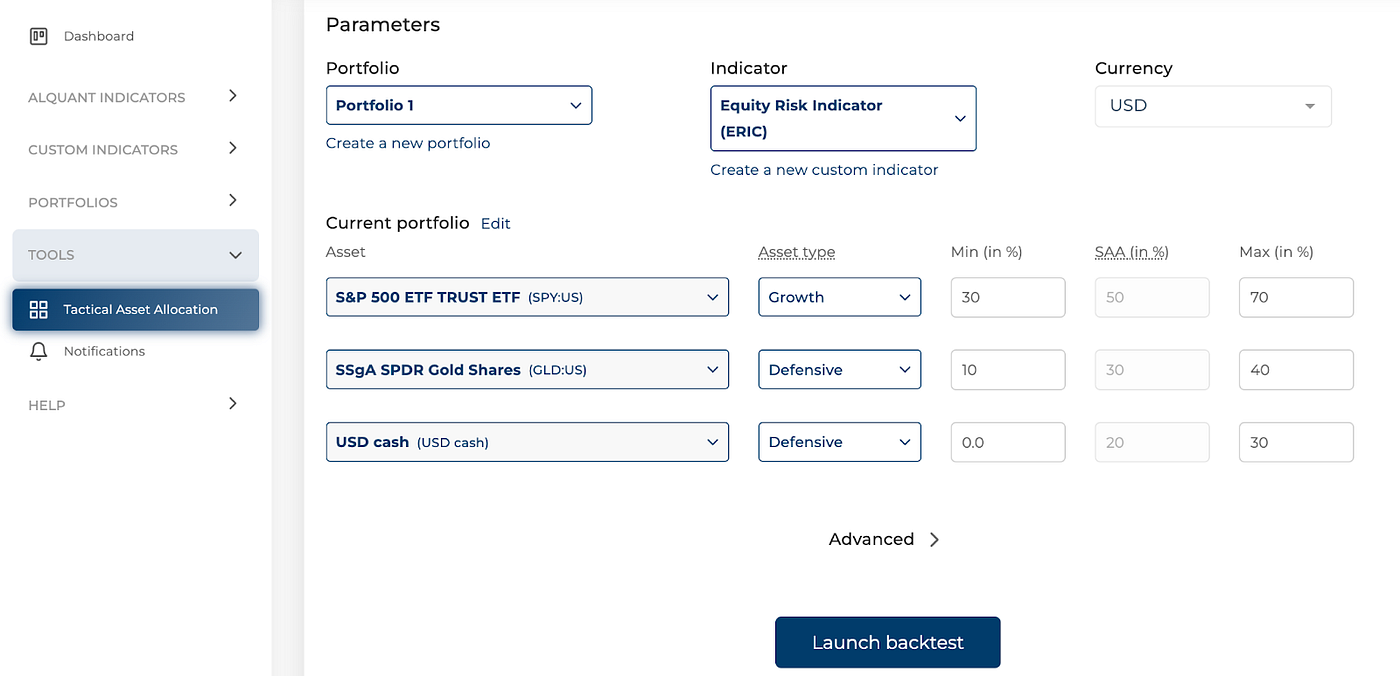Change the Growth asset type dropdown
1400x676 pixels.
pyautogui.click(x=839, y=297)
